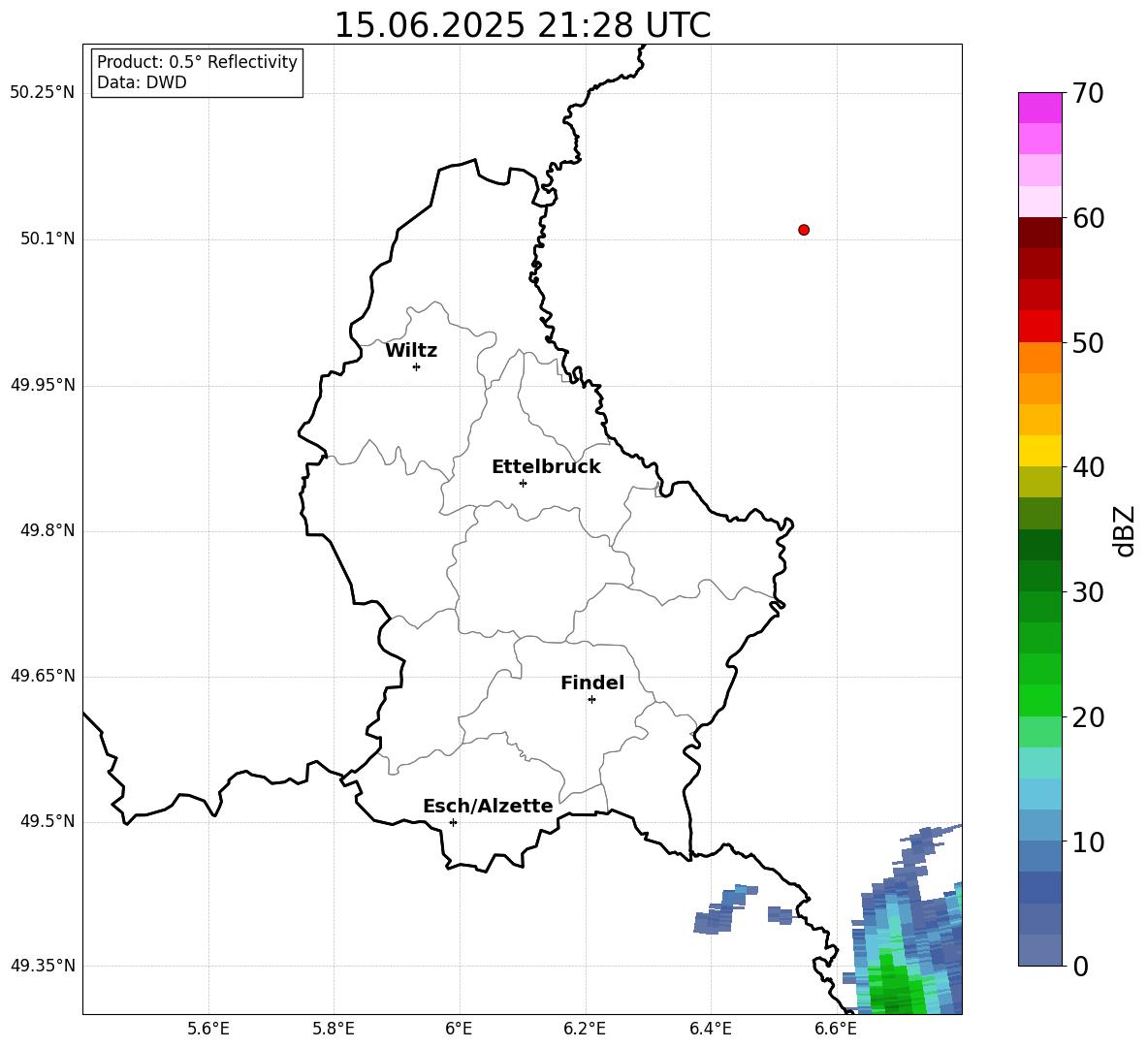
Task: Click the Wiltz location cross marker
Action: coord(417,366)
